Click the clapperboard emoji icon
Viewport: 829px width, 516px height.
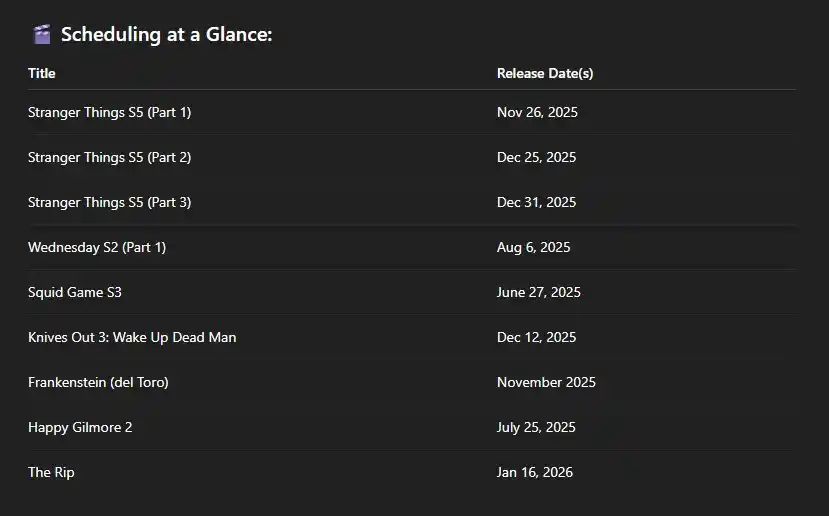pos(42,34)
